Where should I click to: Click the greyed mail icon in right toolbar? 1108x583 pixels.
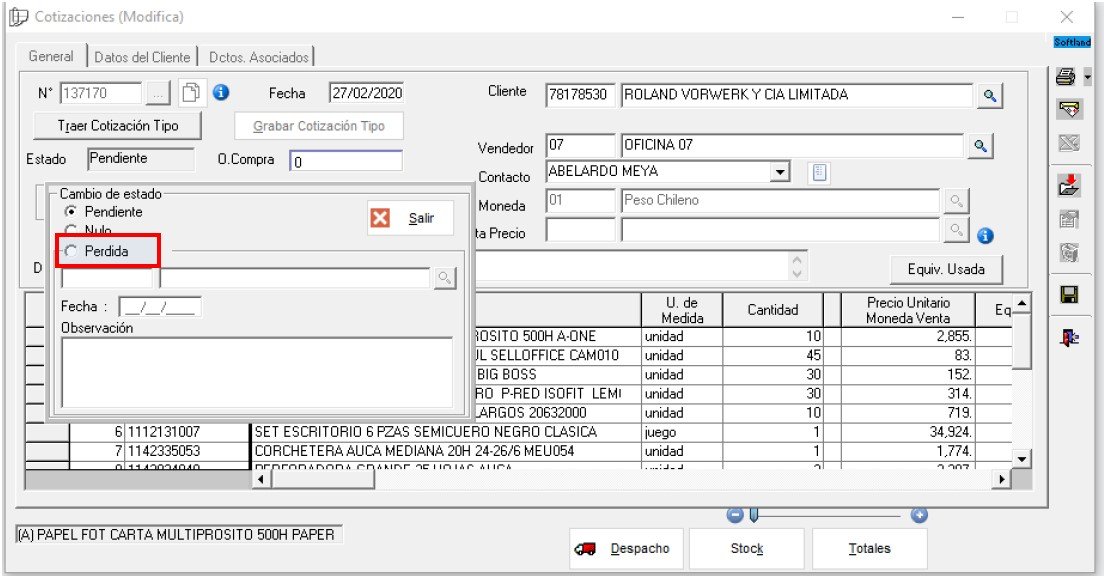pos(1069,143)
